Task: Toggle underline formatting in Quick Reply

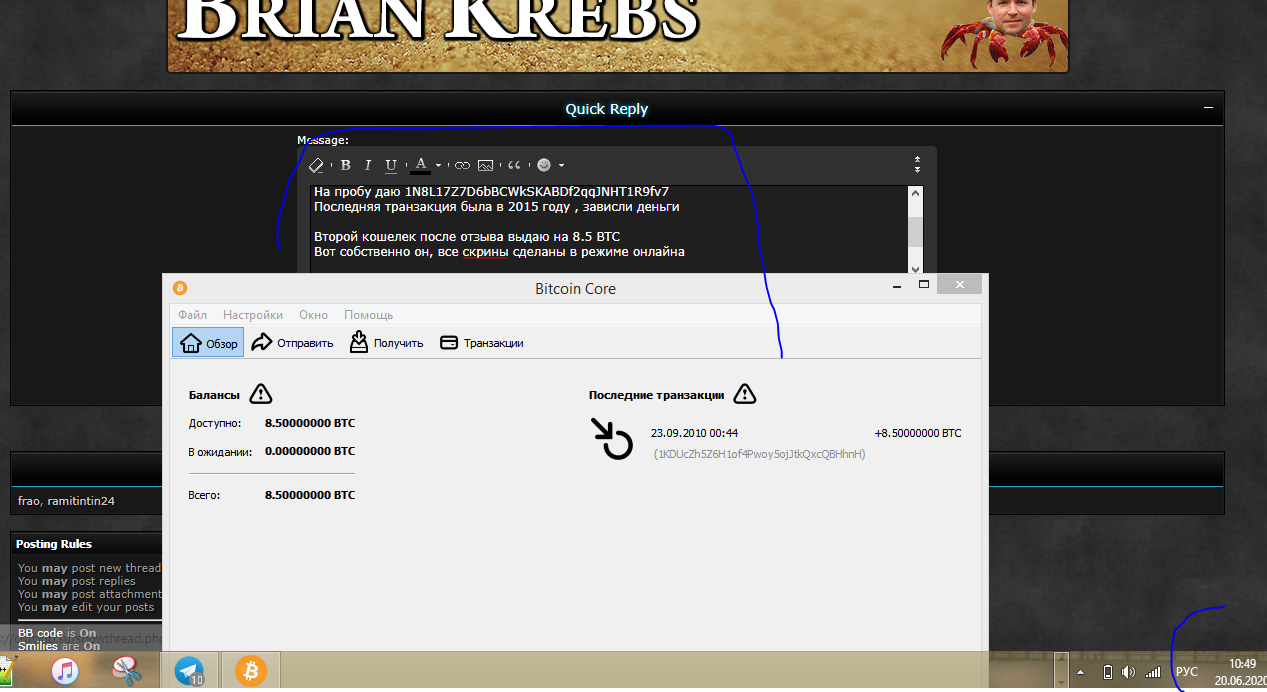Action: [391, 165]
